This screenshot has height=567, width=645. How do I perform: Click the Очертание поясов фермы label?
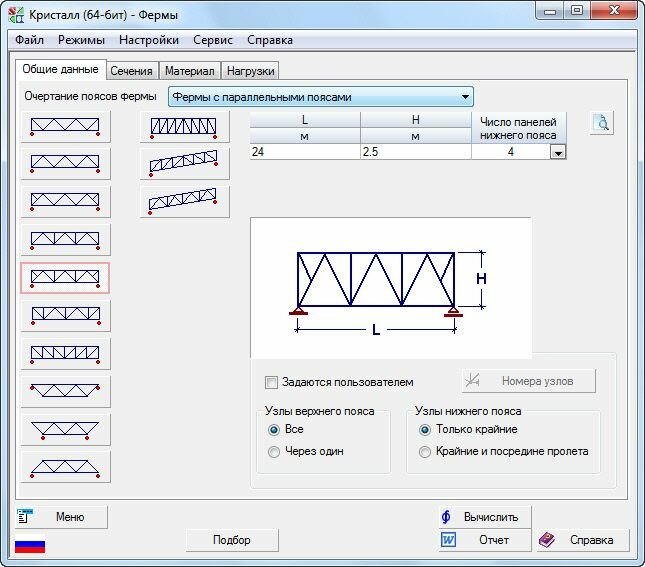(90, 96)
